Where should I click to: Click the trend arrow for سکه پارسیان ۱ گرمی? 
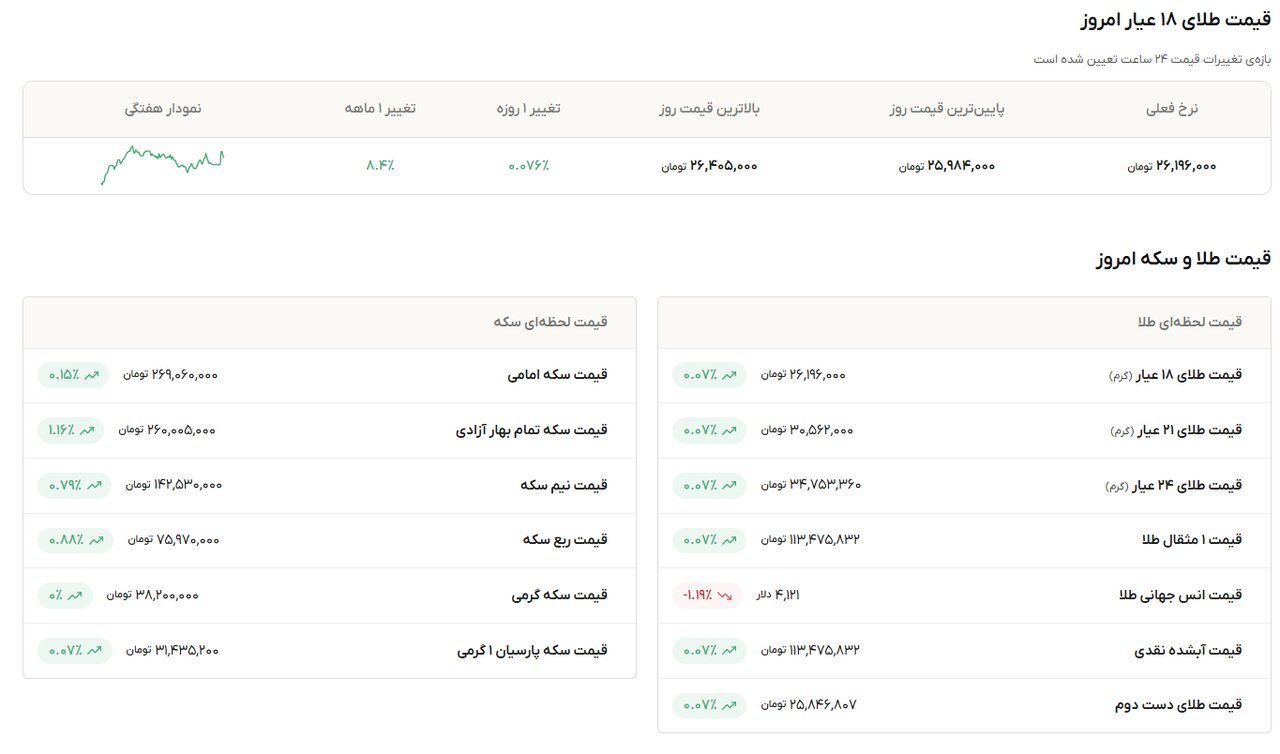pyautogui.click(x=95, y=650)
